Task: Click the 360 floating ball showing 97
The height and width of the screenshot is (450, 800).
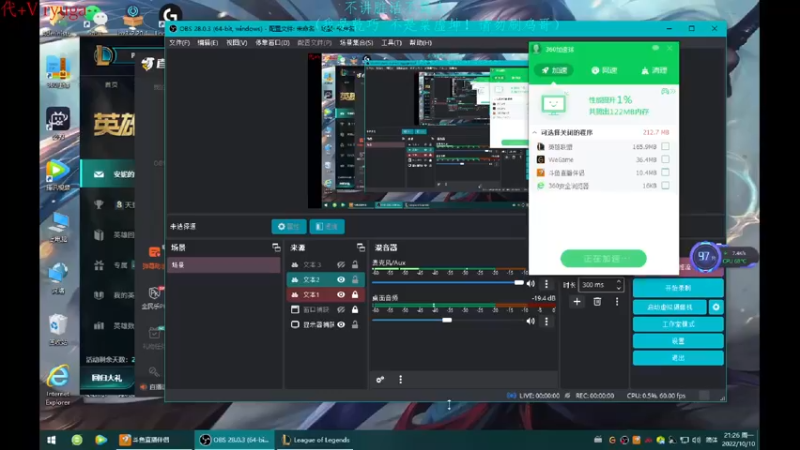Action: (x=705, y=257)
